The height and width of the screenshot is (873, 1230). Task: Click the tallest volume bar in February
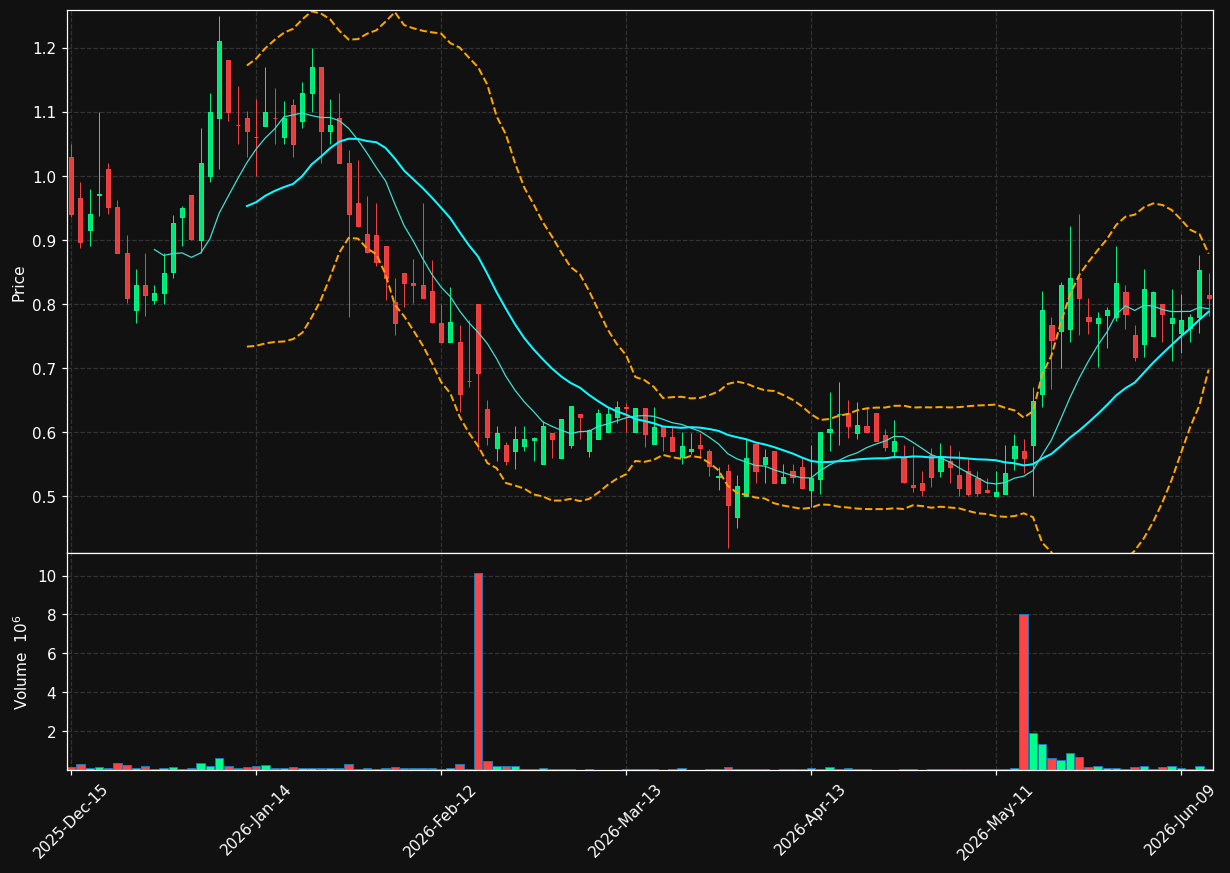point(478,672)
